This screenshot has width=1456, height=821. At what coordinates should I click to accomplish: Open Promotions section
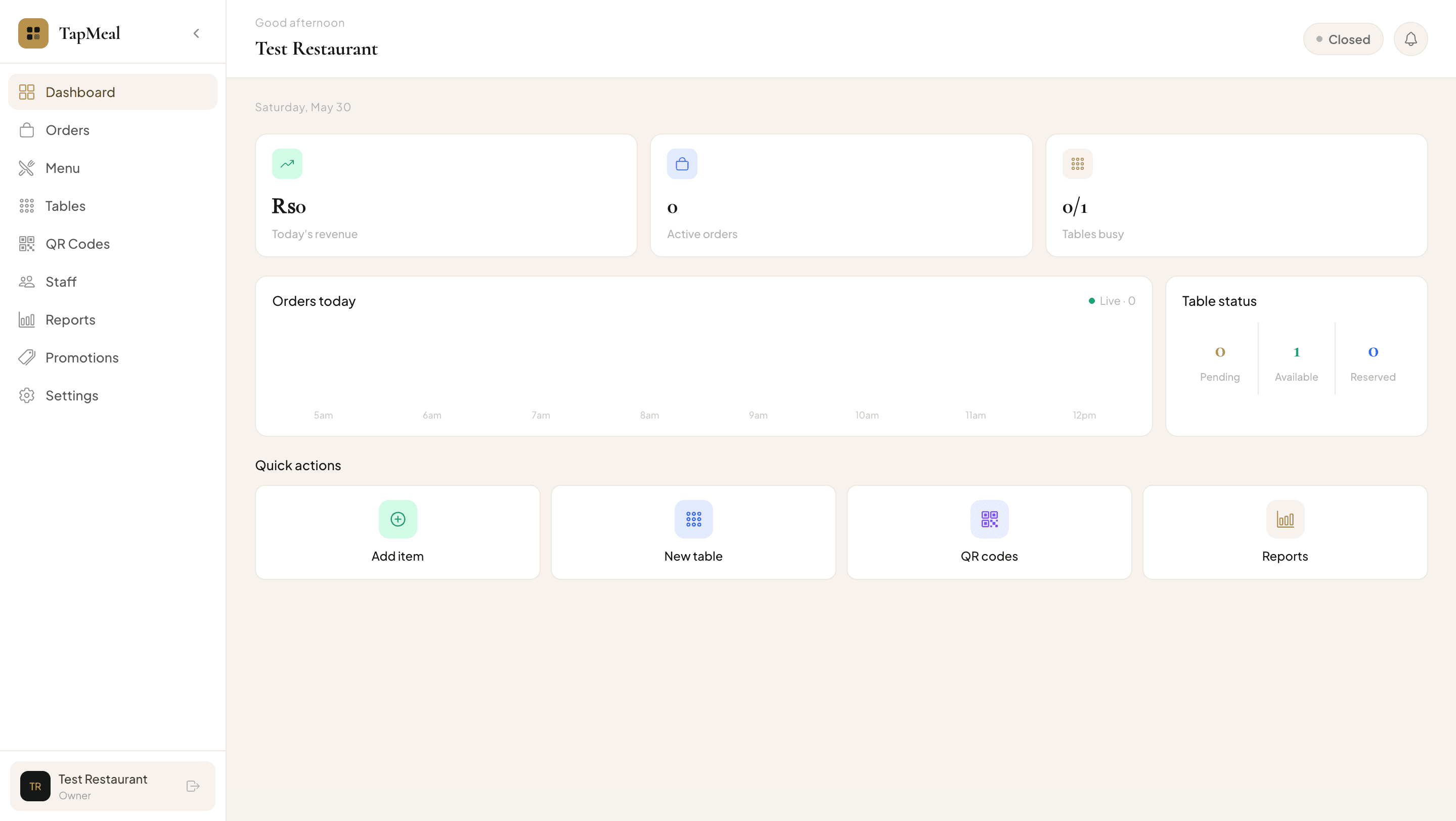pyautogui.click(x=112, y=357)
